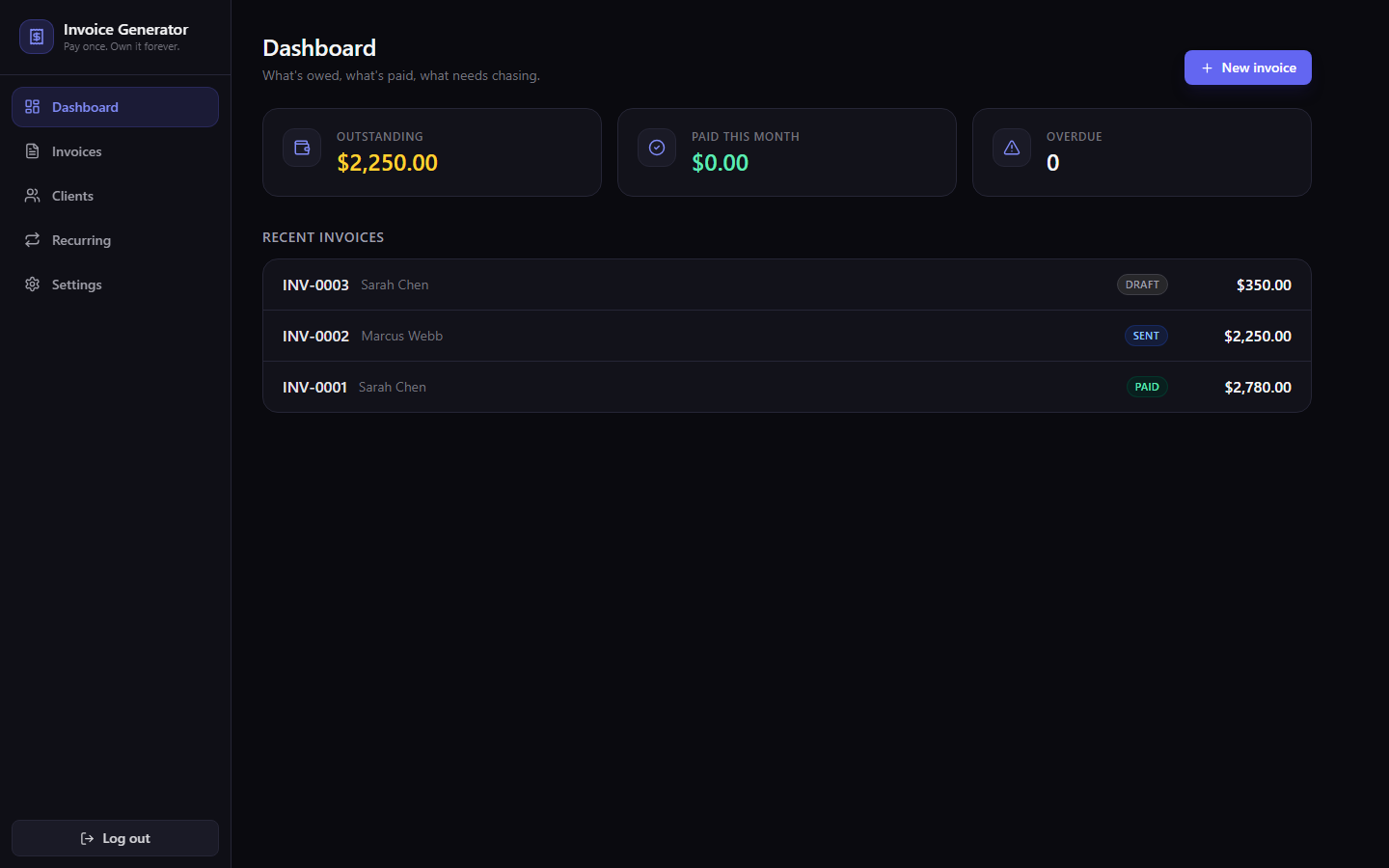
Task: Click the SENT status badge
Action: 1146,336
